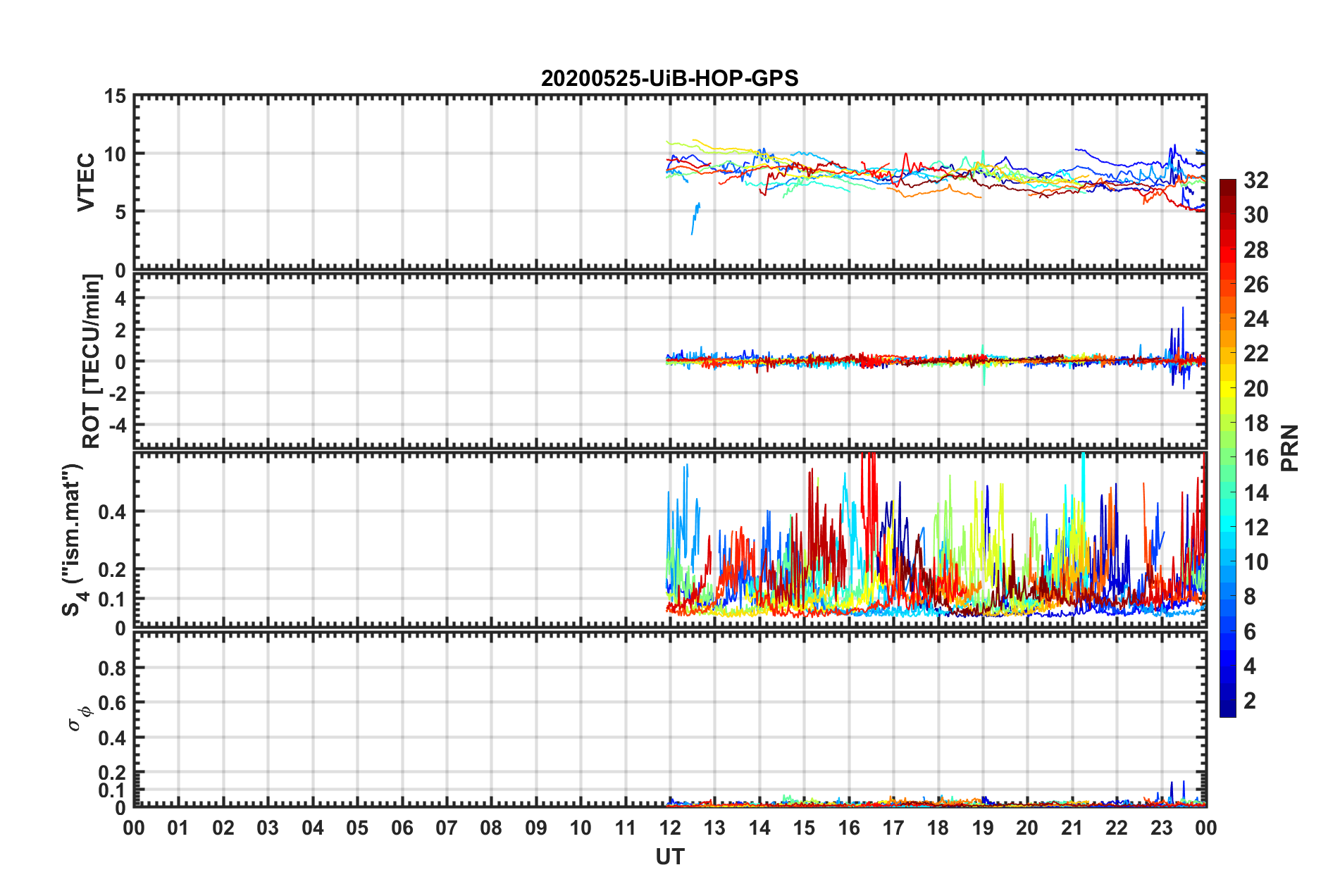The height and width of the screenshot is (896, 1340).
Task: Click the "16" PRN colorbar tick label
Action: (1255, 458)
